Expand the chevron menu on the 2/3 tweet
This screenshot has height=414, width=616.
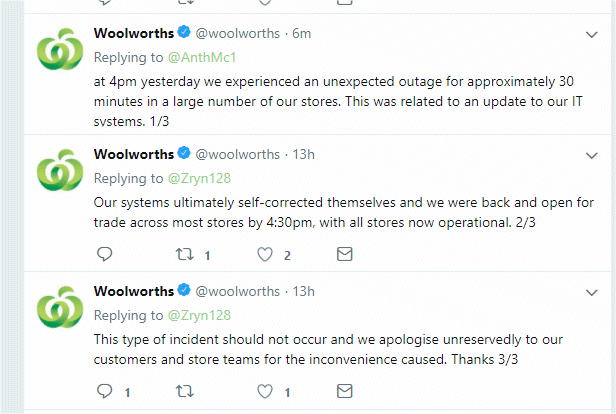tap(590, 153)
